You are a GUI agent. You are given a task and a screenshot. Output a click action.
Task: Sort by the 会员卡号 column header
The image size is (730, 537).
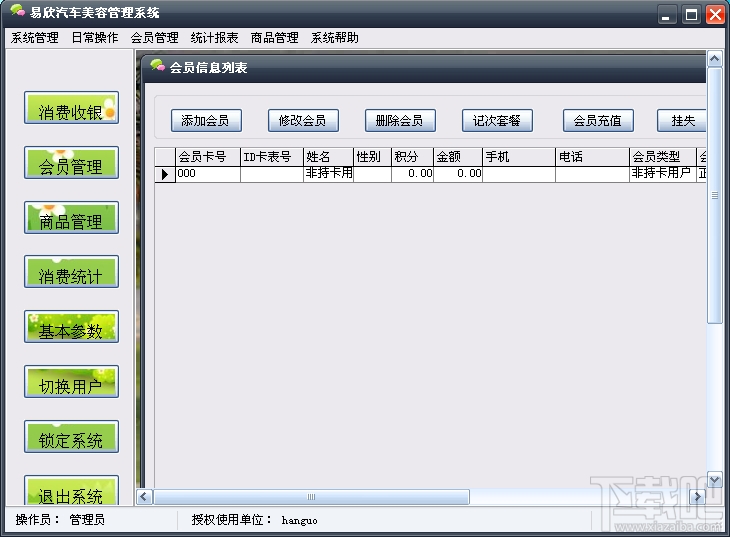208,157
